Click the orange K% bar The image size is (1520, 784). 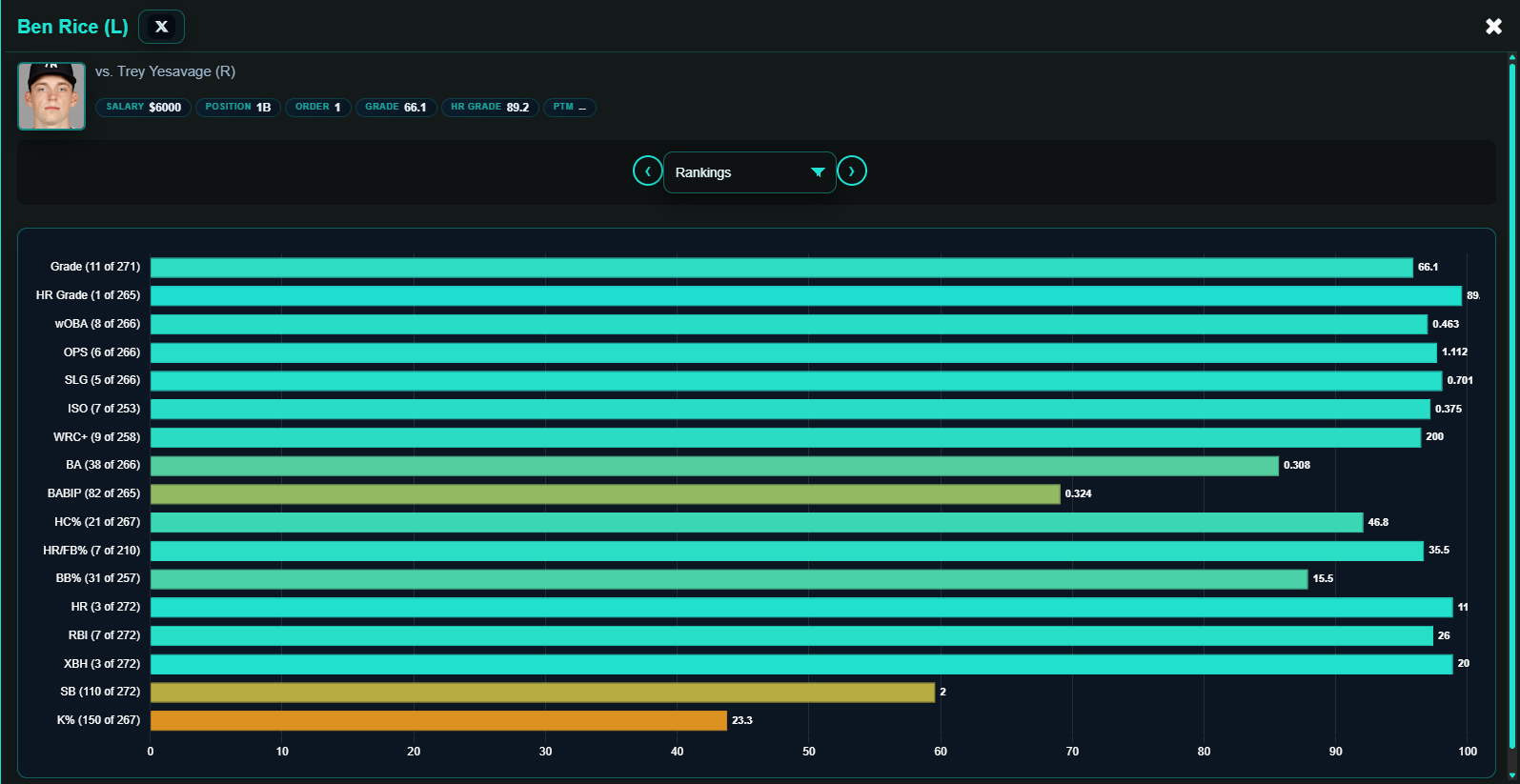[438, 720]
